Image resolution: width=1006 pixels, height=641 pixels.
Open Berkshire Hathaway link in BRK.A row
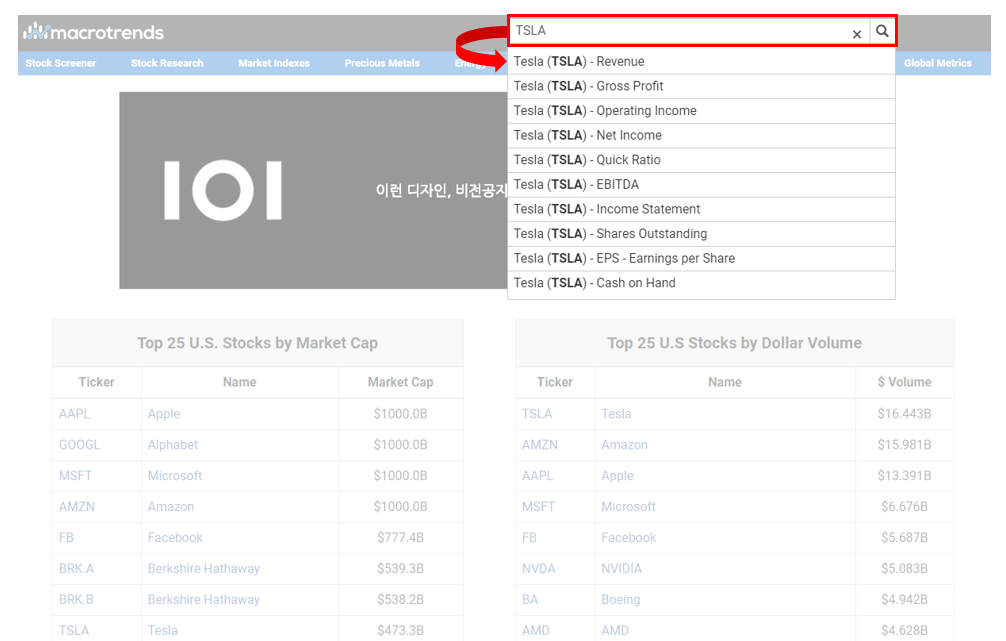[203, 568]
